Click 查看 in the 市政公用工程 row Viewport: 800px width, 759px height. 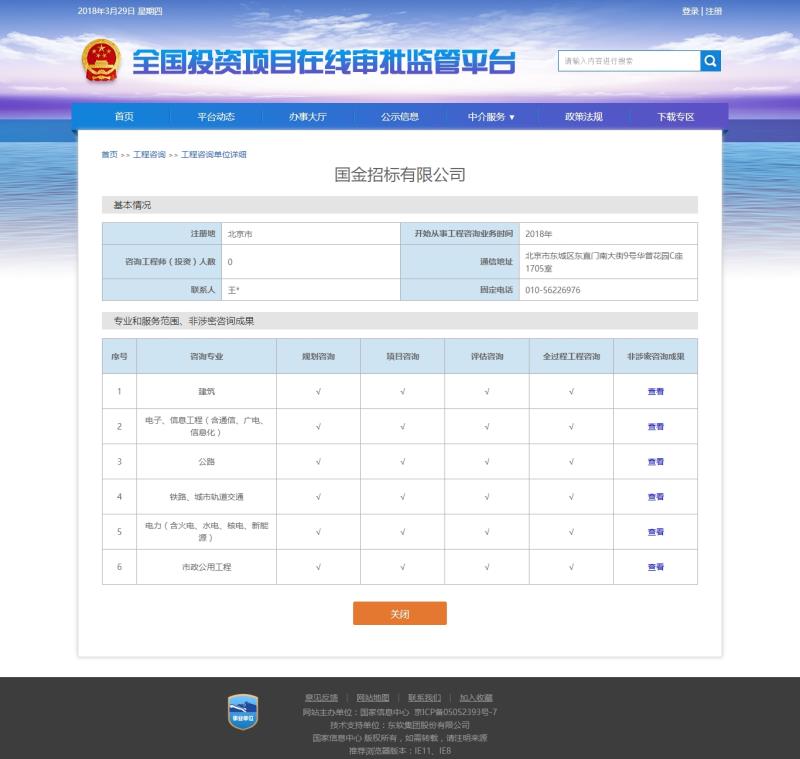click(x=655, y=567)
